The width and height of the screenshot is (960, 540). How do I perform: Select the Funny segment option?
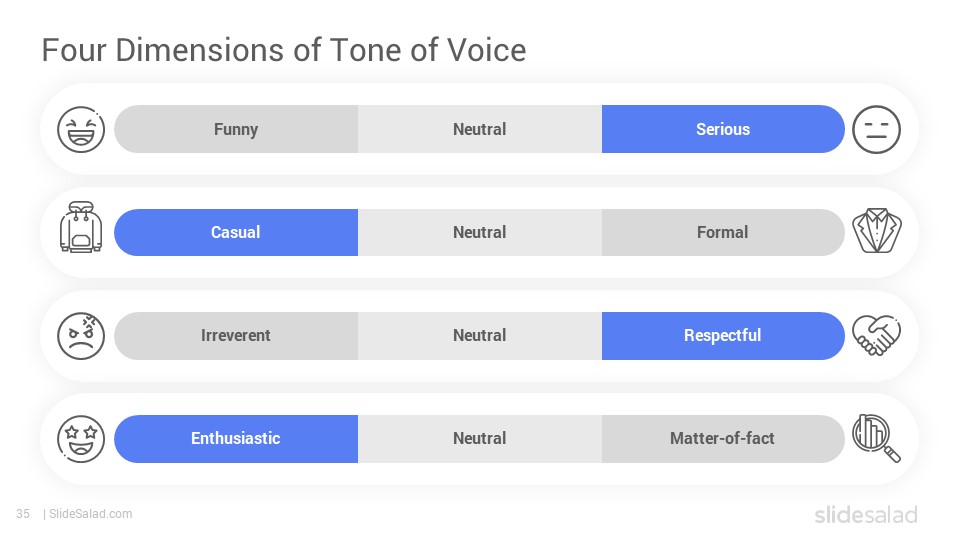tap(236, 129)
